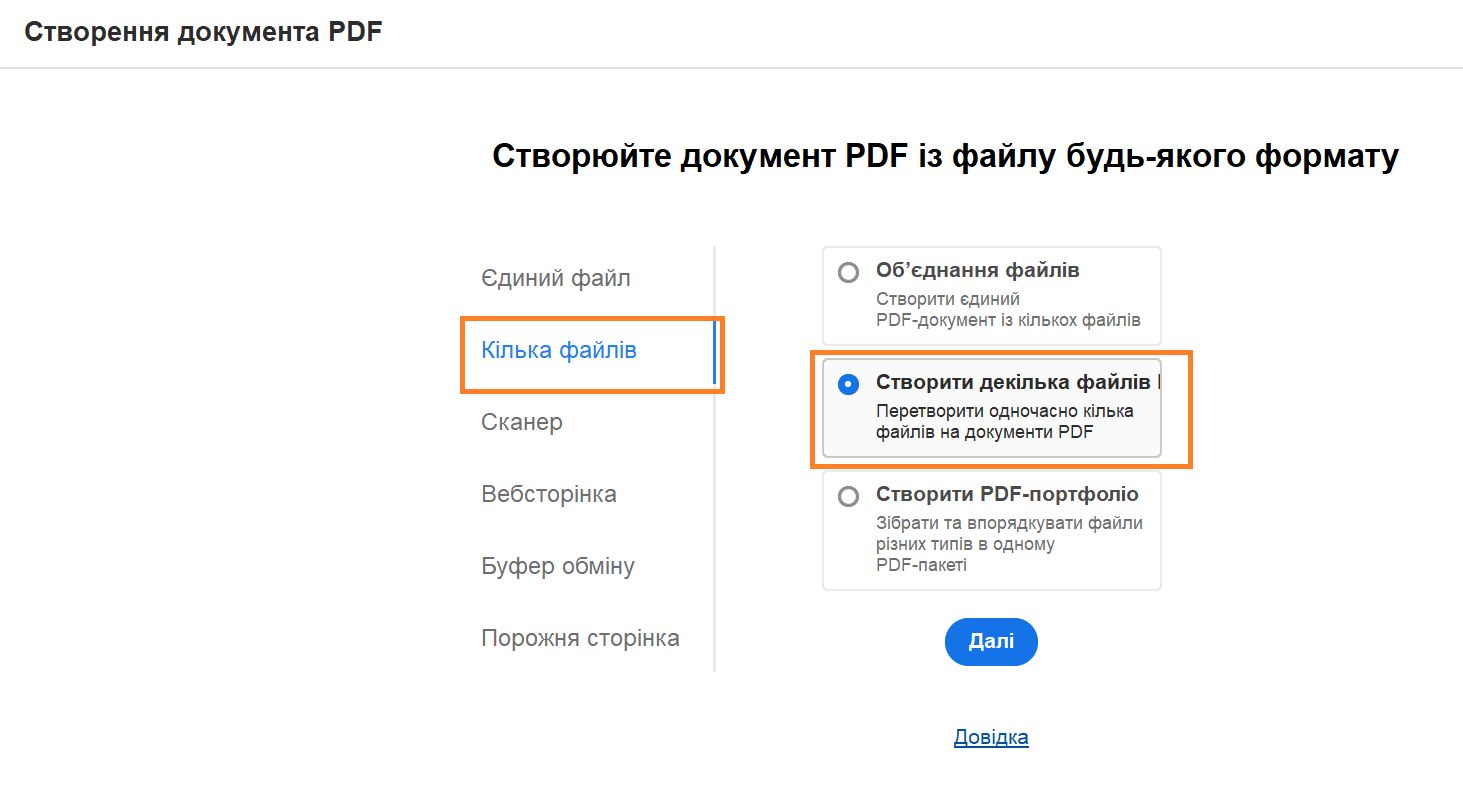The image size is (1463, 801).
Task: Click the description text about converting multiple files
Action: tap(998, 423)
